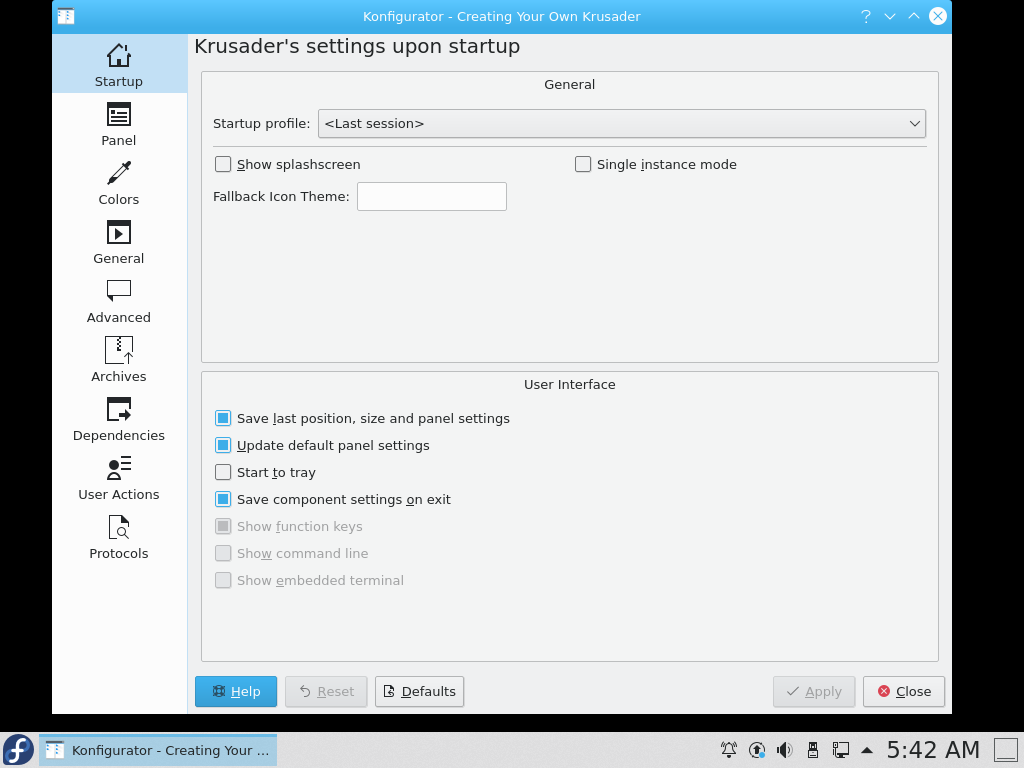Click the title bar question mark help icon
Image resolution: width=1024 pixels, height=768 pixels.
(x=865, y=16)
